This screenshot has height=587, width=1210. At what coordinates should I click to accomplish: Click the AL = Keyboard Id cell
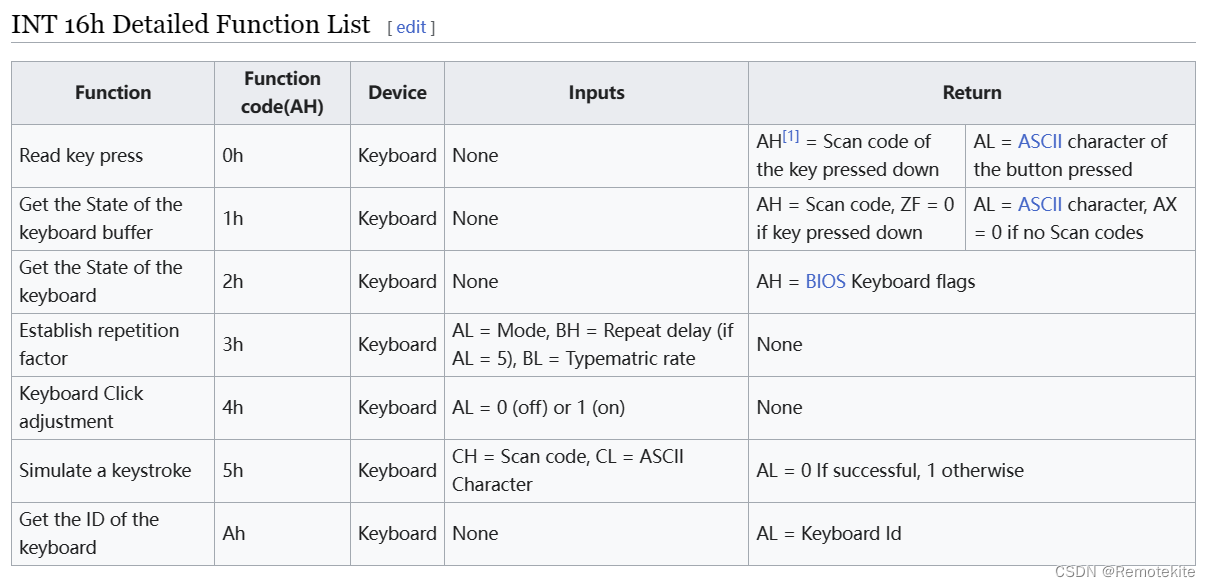tap(971, 534)
